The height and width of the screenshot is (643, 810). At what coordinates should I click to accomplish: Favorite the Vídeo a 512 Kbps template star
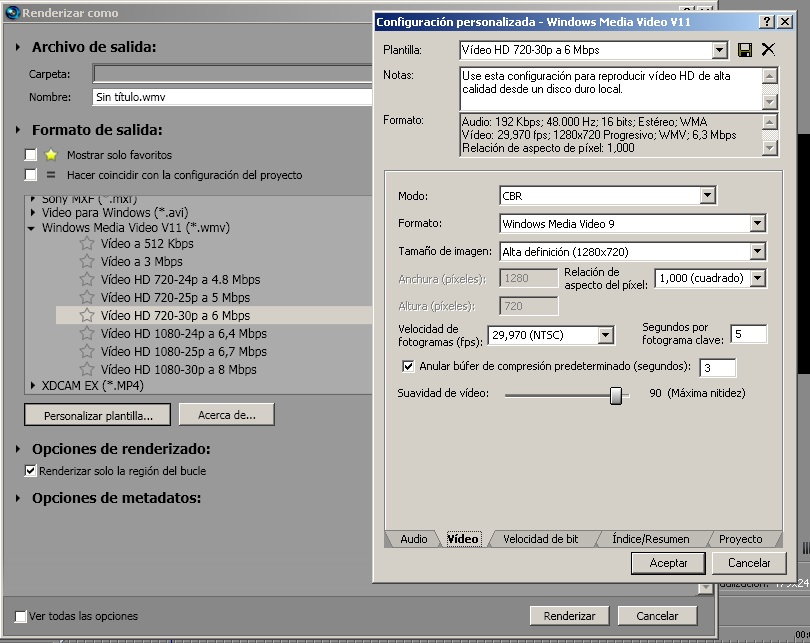click(87, 243)
